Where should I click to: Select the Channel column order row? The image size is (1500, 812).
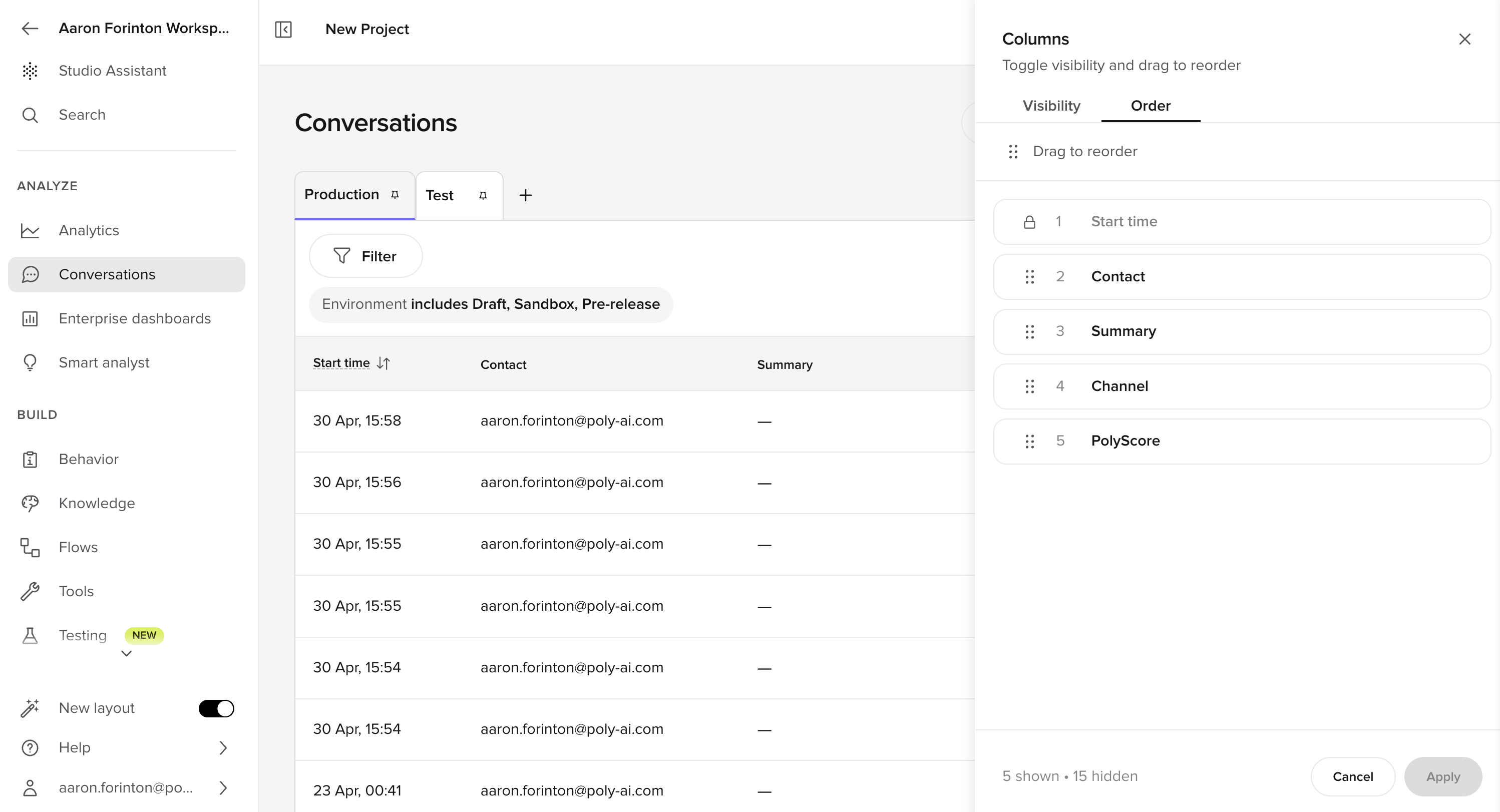(x=1242, y=386)
